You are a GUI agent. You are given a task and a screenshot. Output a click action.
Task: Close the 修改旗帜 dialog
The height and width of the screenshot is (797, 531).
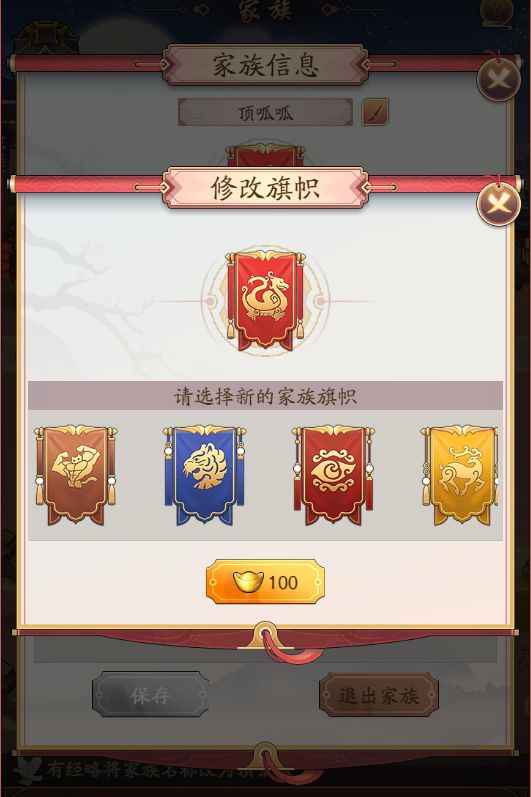coord(498,204)
